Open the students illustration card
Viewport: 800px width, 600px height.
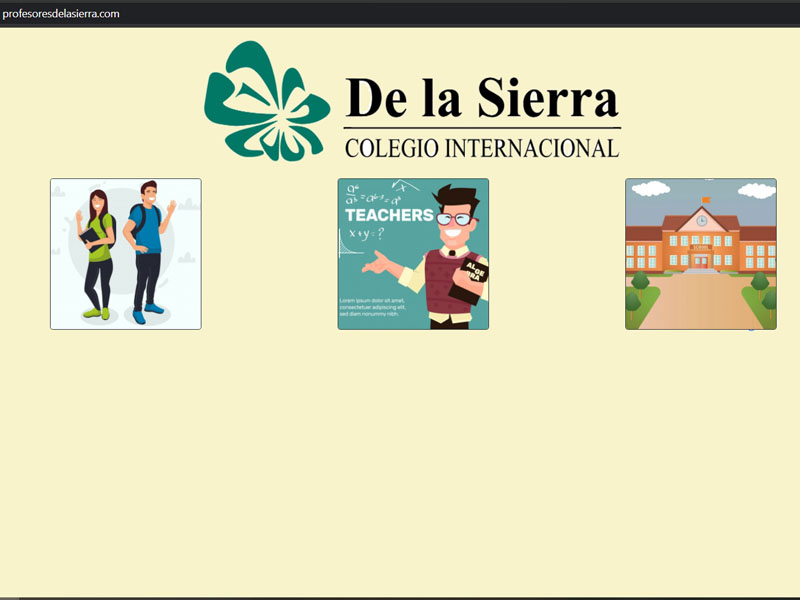(x=126, y=254)
